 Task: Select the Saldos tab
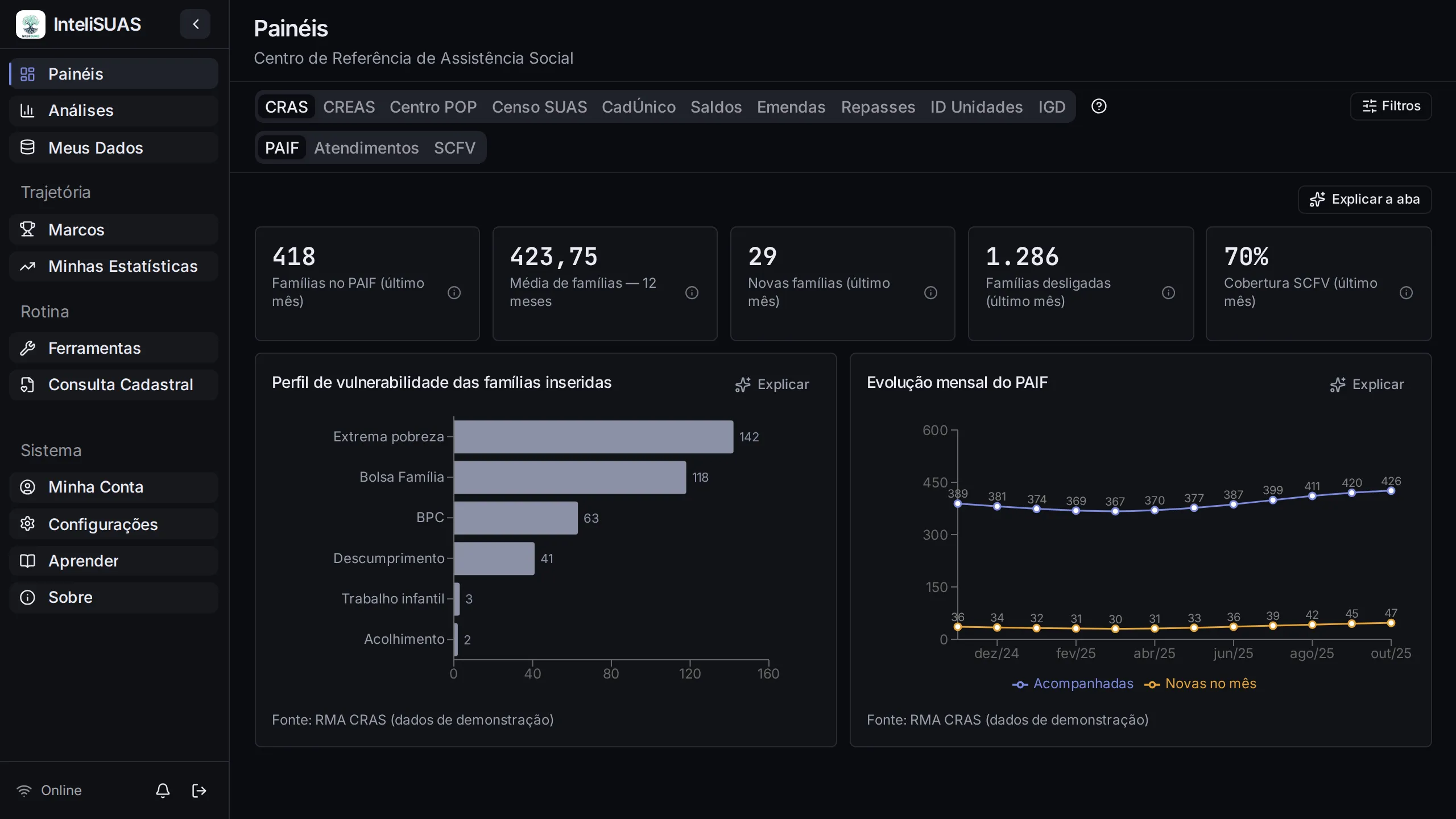pos(716,107)
